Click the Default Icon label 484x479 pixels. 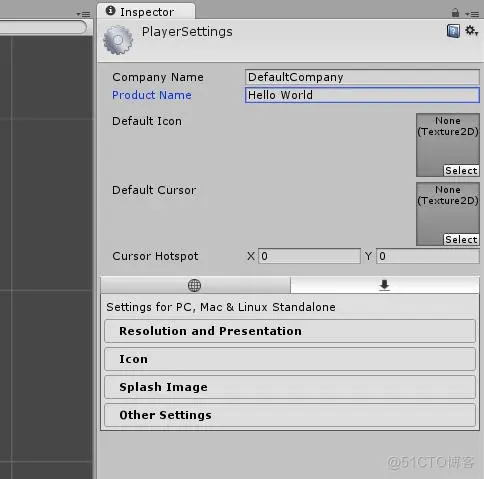point(147,121)
